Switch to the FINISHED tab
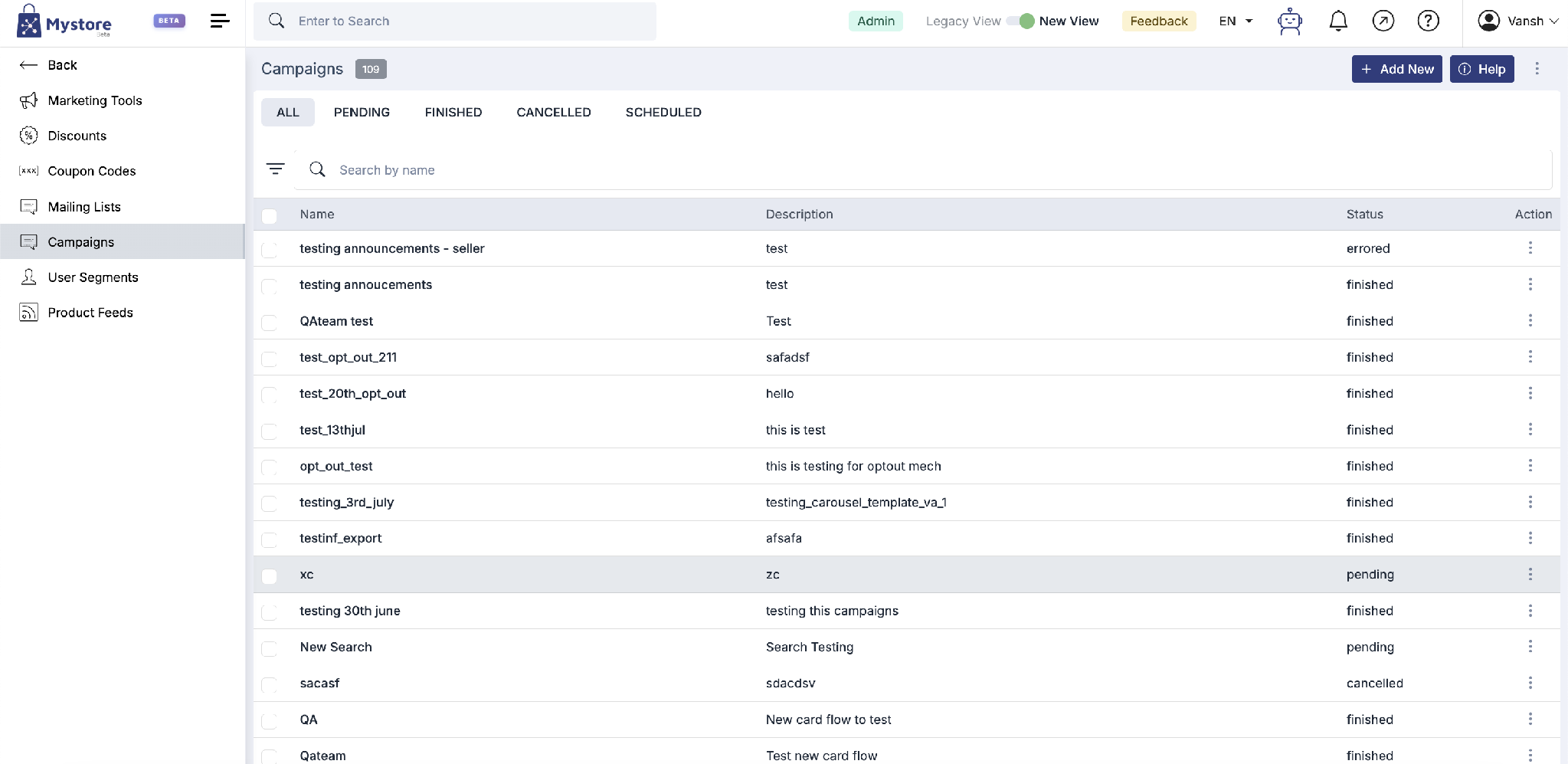The width and height of the screenshot is (1568, 764). click(453, 112)
